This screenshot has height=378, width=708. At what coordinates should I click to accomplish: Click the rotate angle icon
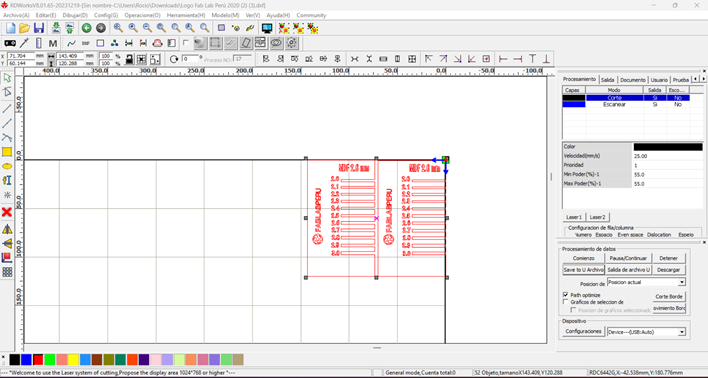174,59
